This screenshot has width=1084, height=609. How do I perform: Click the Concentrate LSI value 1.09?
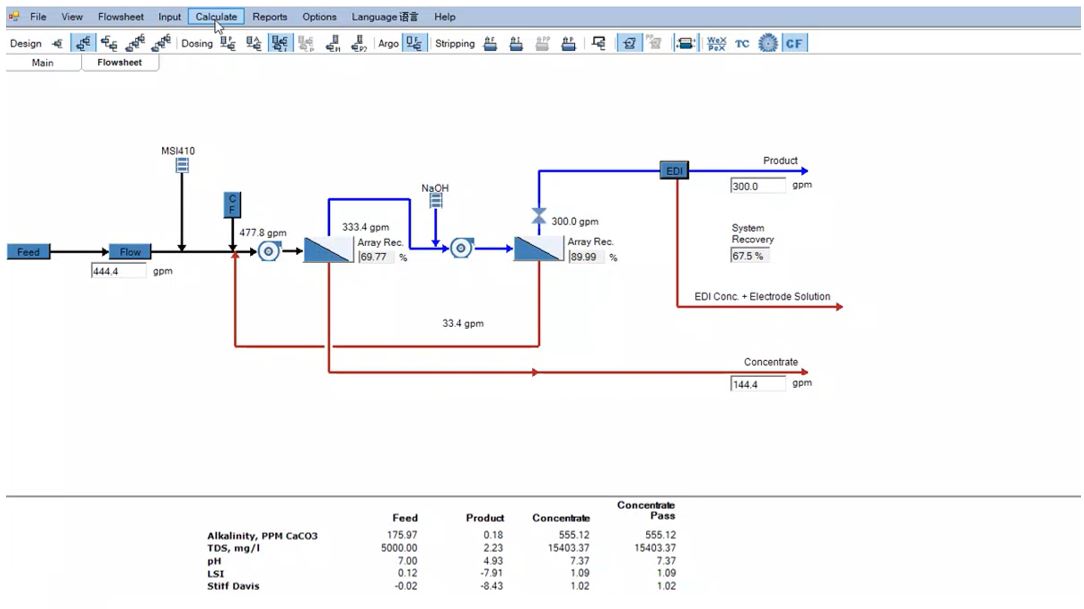coord(579,573)
